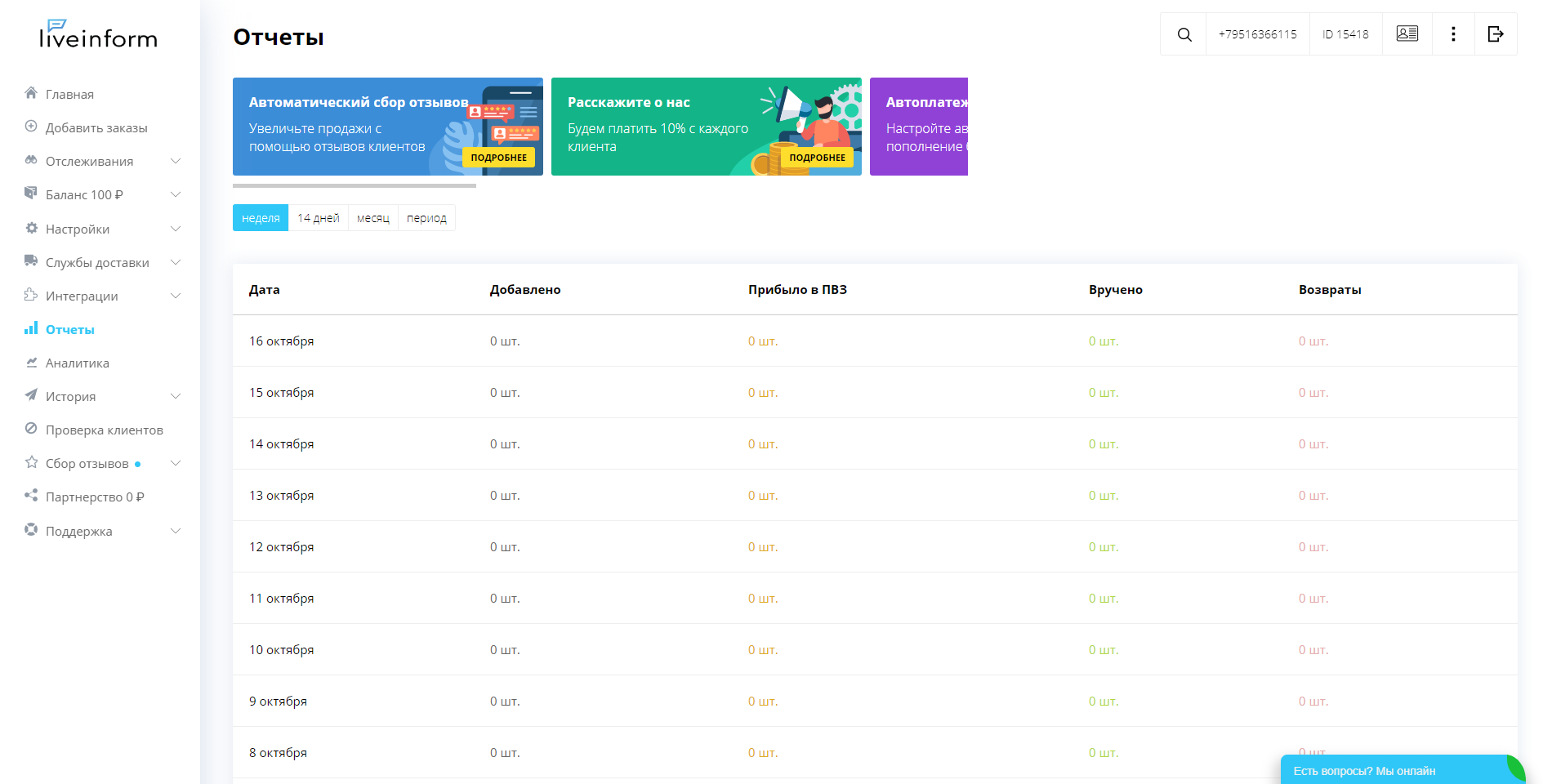Expand the История submenu chevron
Viewport: 1543px width, 784px height.
coord(176,396)
